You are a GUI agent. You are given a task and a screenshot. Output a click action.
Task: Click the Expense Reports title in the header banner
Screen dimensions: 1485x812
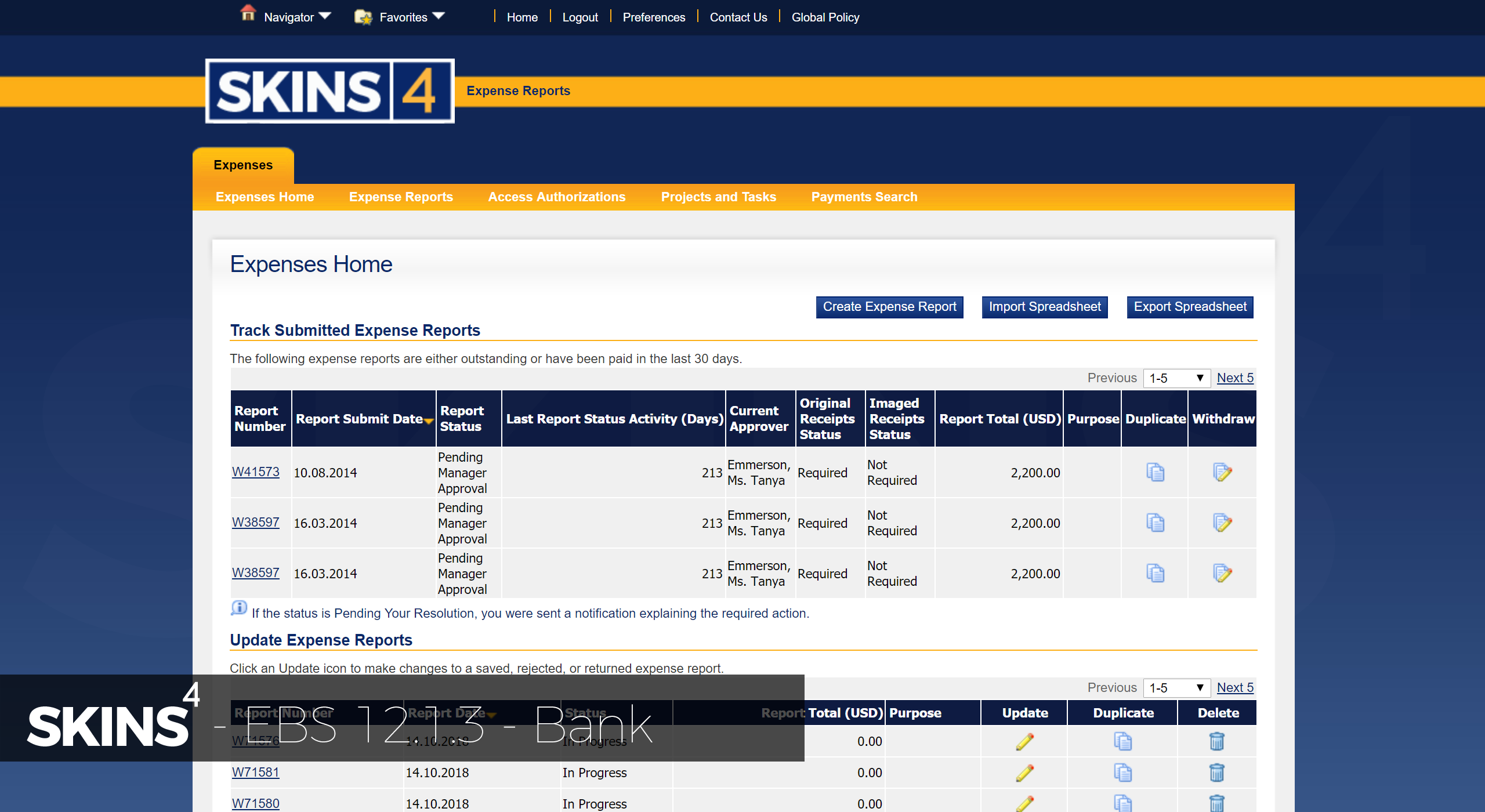[518, 91]
